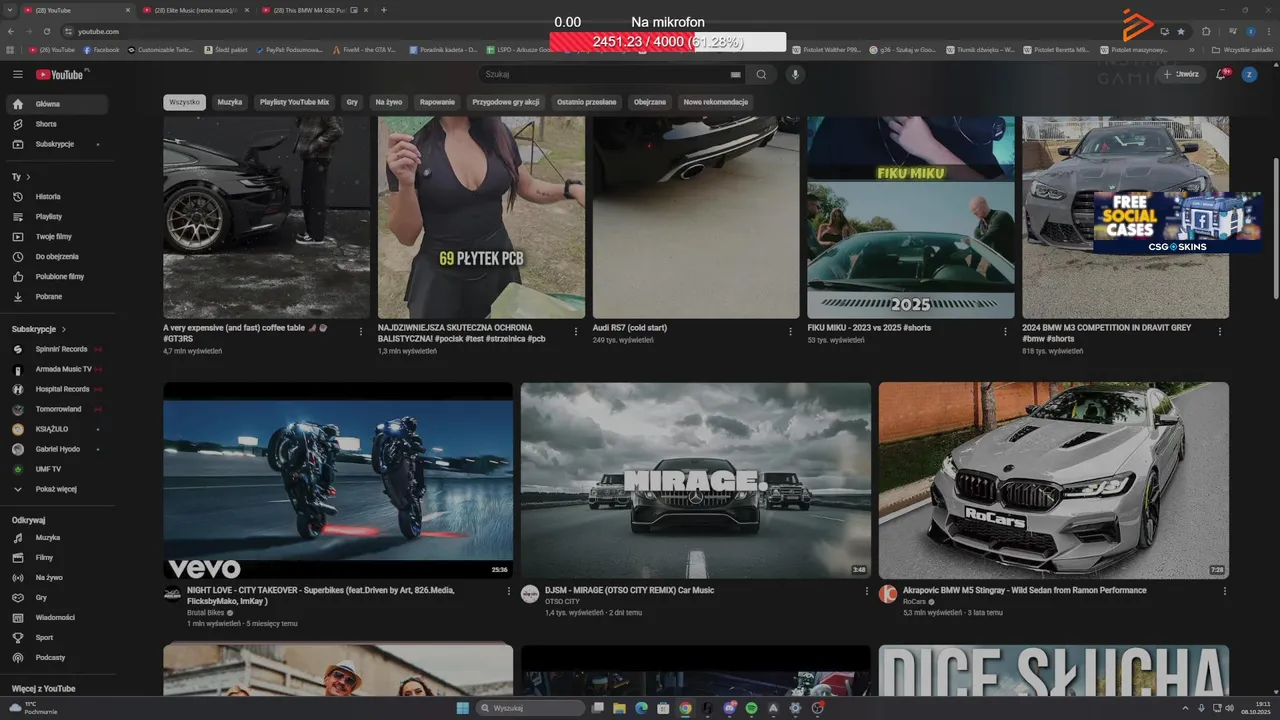Switch to This BMW M4 G82 tab
Screen dimensions: 1280x720
coord(315,10)
